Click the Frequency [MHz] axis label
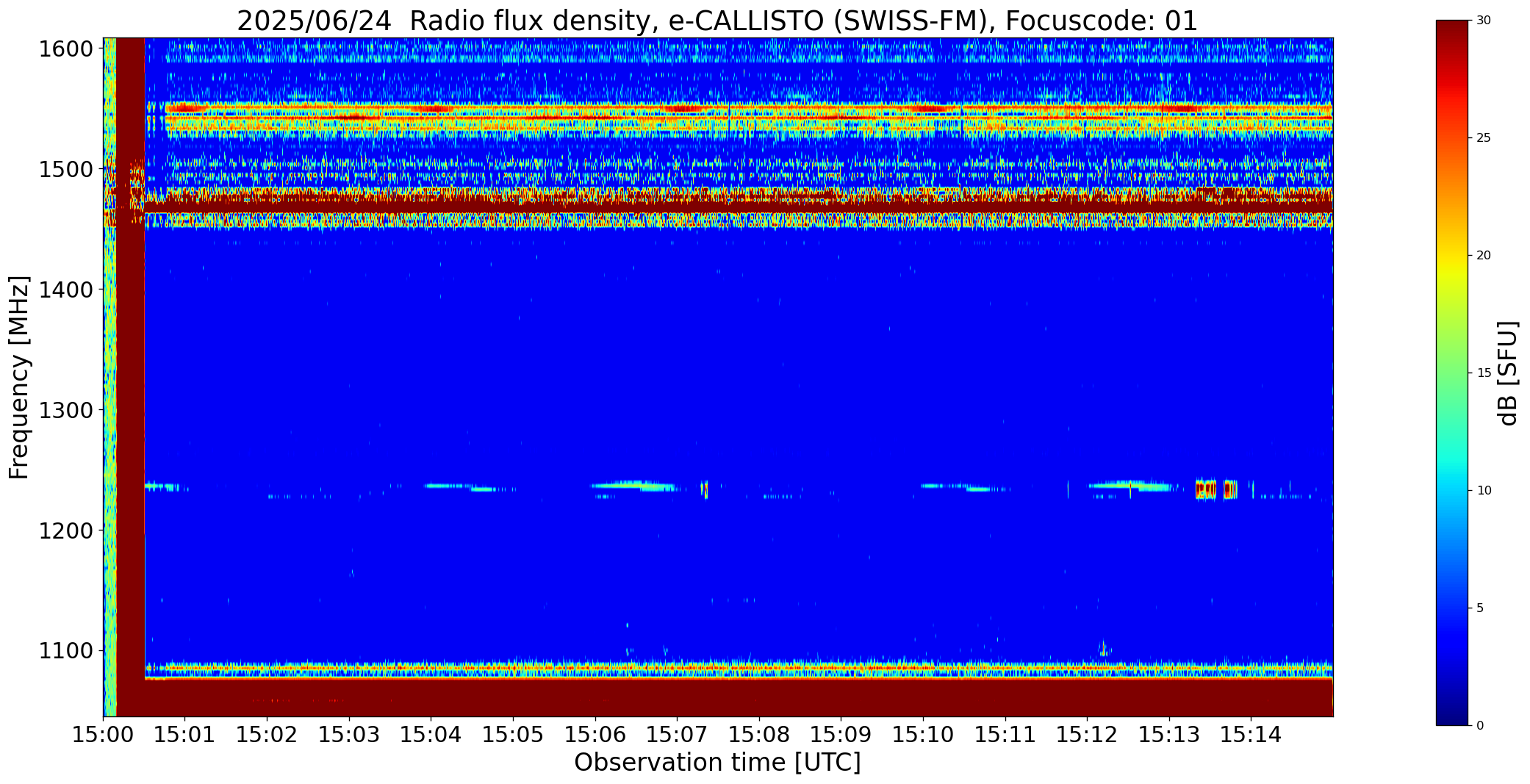Screen dimensions: 1530x784 coord(19,377)
